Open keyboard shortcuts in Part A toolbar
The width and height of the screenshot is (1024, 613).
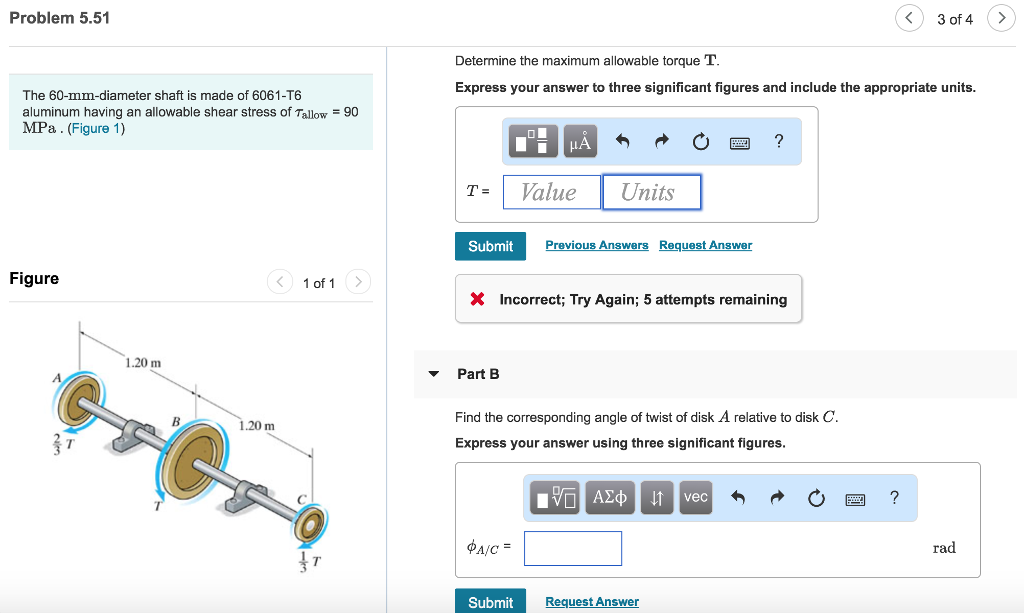739,142
